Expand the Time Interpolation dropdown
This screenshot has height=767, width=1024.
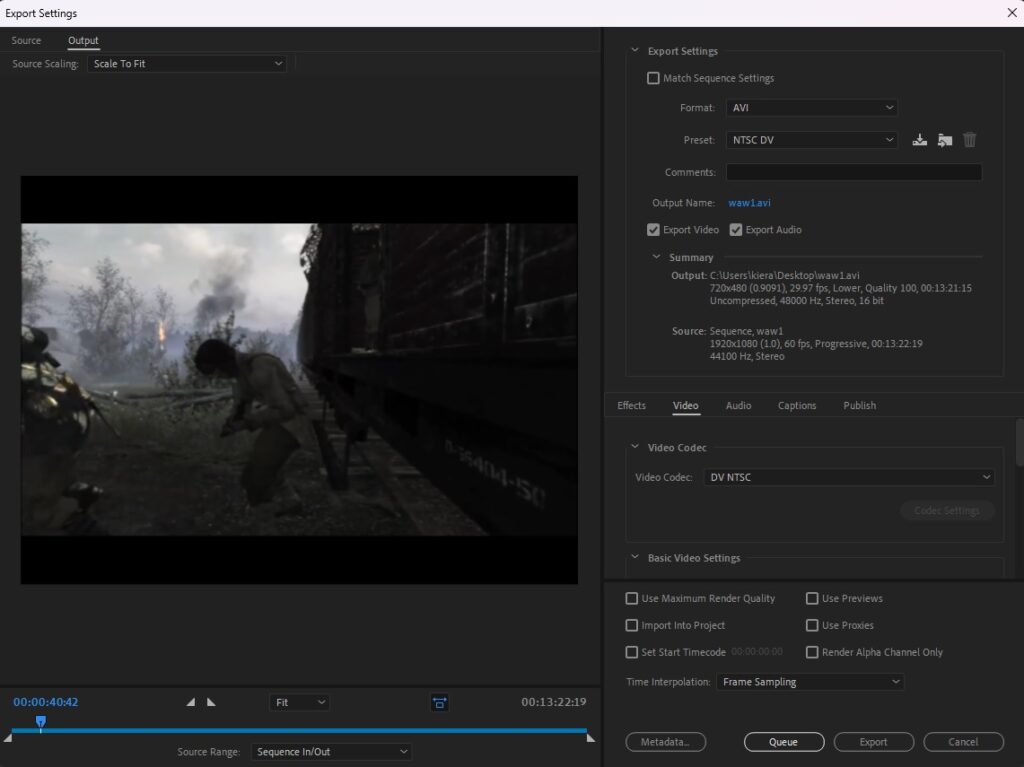(x=810, y=682)
